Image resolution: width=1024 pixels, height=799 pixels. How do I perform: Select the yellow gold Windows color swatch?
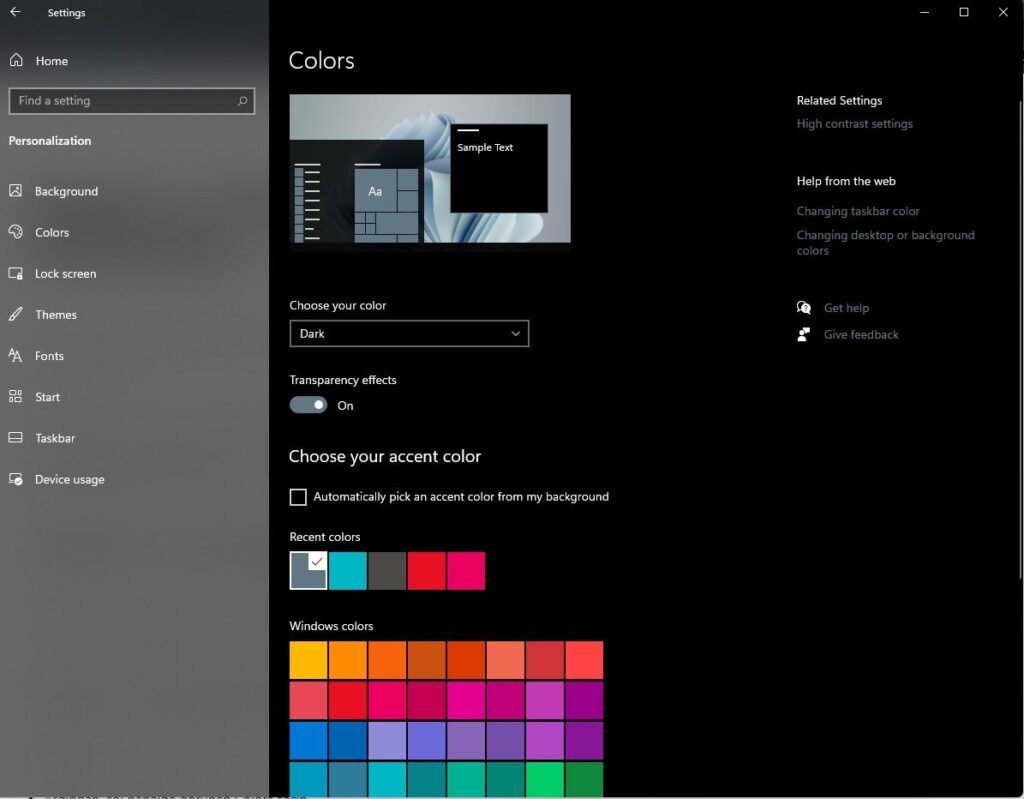[x=308, y=660]
